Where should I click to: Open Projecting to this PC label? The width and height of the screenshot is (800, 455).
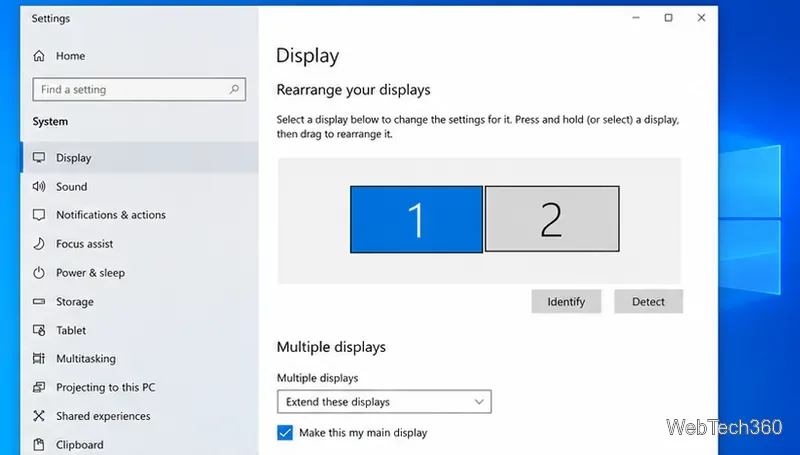click(106, 387)
